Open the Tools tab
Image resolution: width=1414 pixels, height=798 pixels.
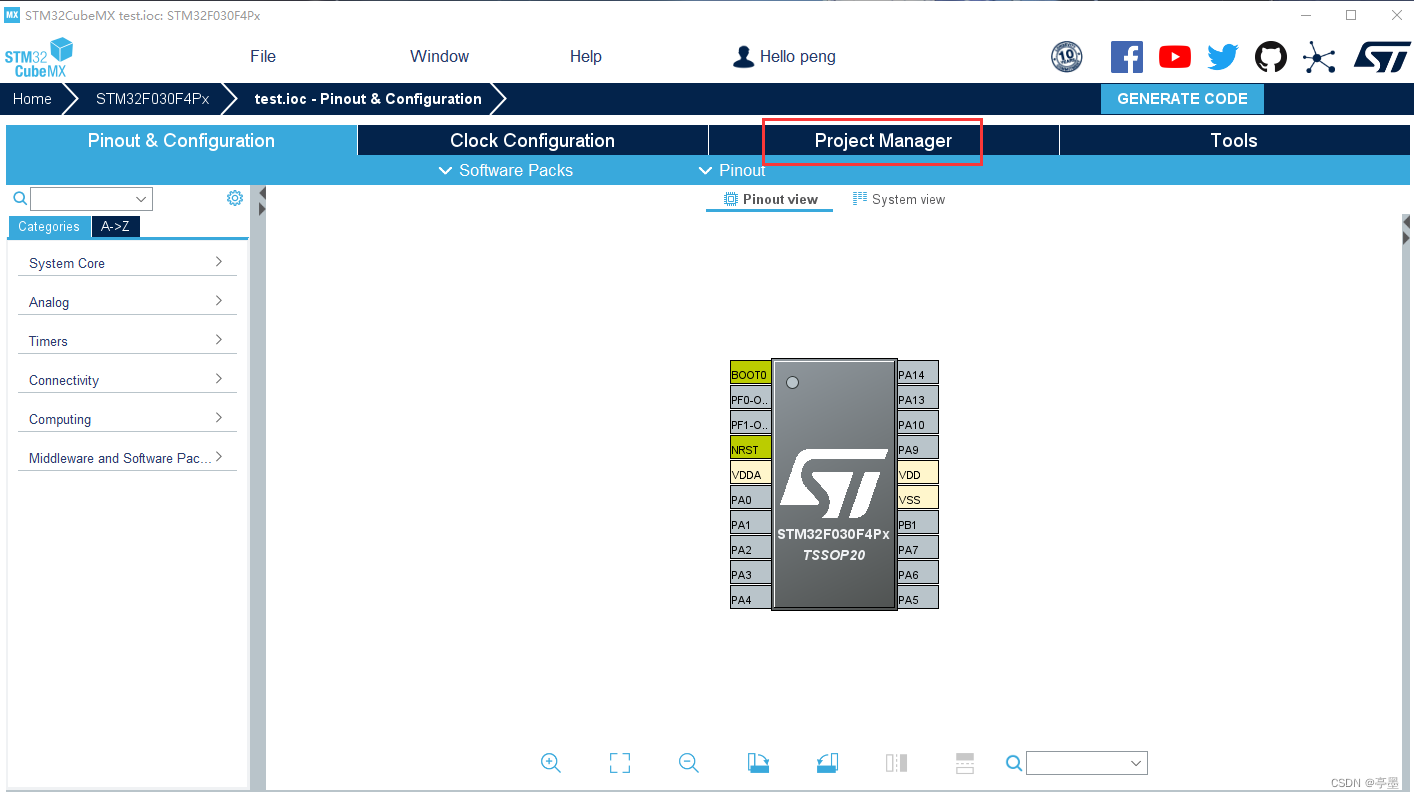pyautogui.click(x=1234, y=141)
